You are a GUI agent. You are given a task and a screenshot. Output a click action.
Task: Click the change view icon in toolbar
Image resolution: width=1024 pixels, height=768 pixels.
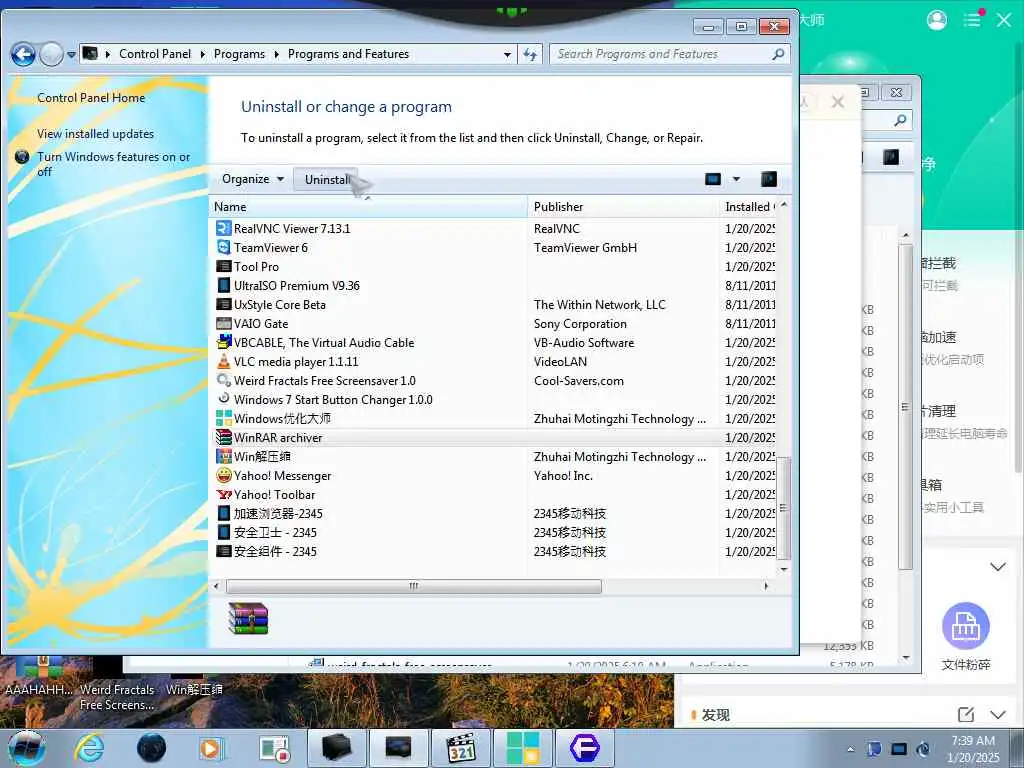pyautogui.click(x=713, y=179)
